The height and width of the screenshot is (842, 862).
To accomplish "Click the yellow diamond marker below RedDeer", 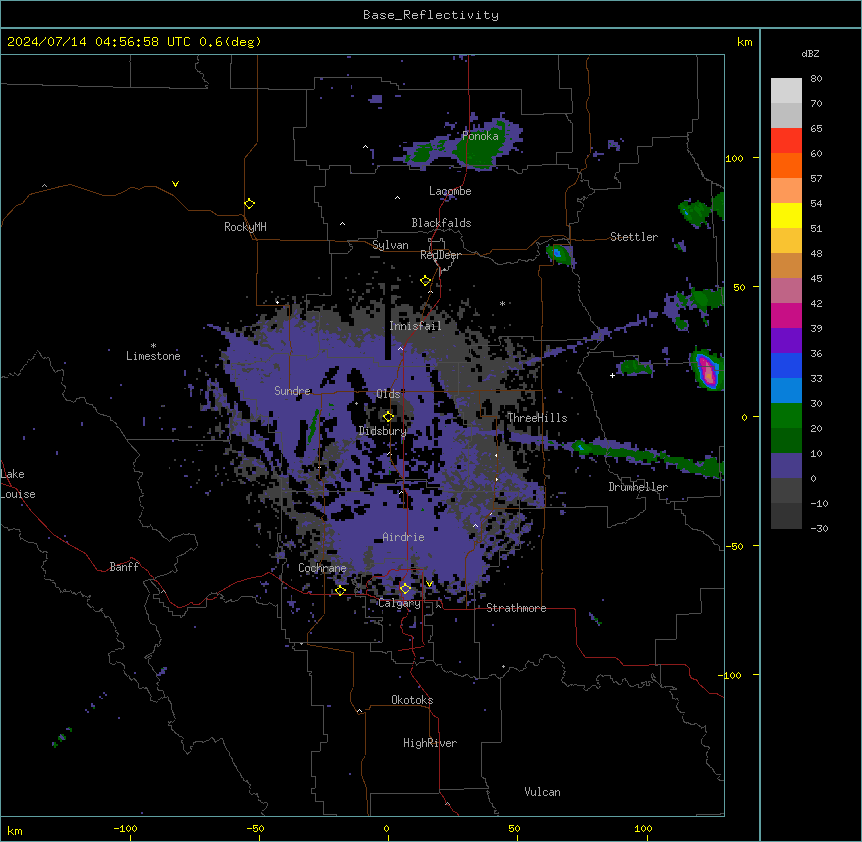I will coord(425,281).
